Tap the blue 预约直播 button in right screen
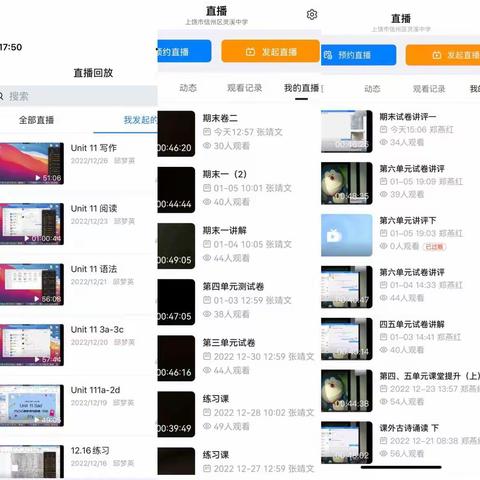The height and width of the screenshot is (480, 480). 359,55
